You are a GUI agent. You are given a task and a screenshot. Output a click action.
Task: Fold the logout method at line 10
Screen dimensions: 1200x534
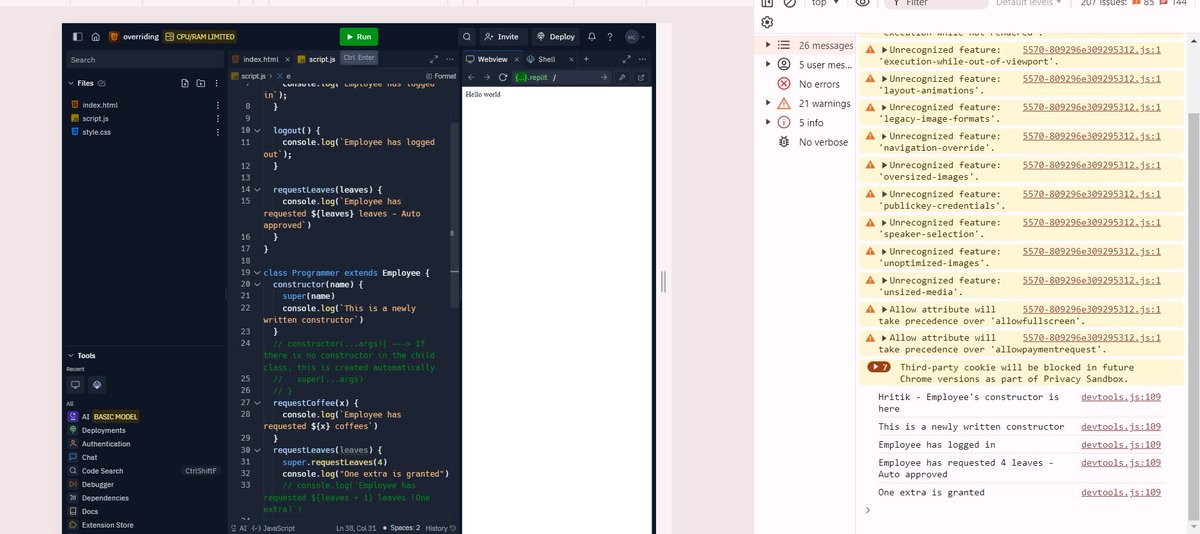point(257,131)
